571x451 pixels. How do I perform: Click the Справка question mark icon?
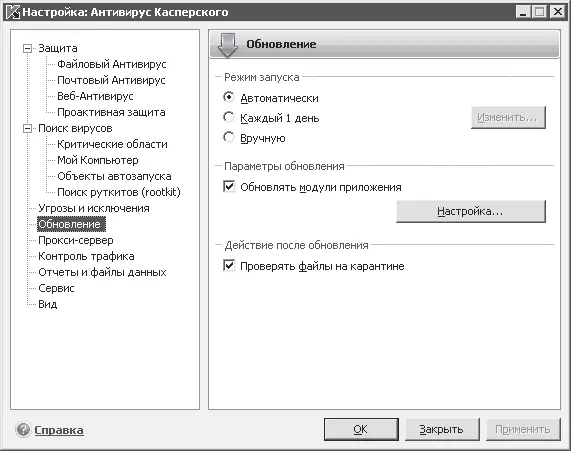click(23, 430)
